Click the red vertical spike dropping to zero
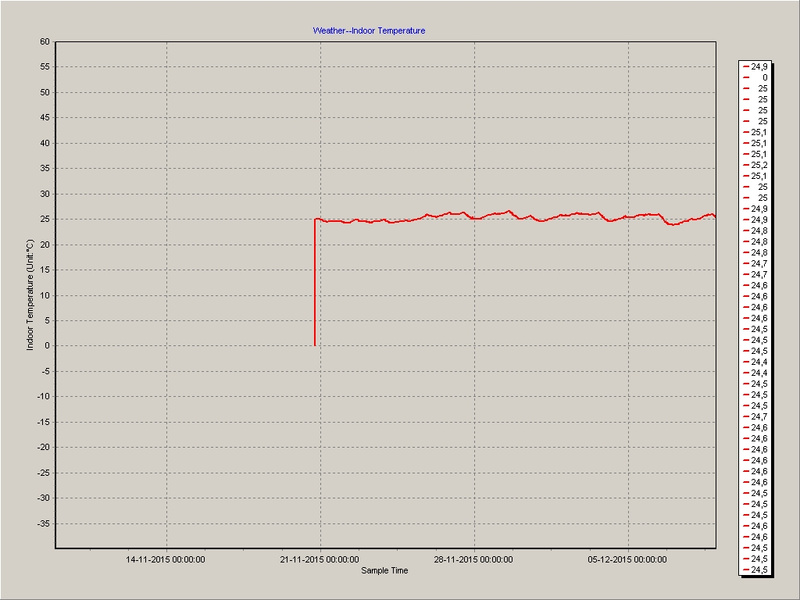The image size is (800, 600). (315, 283)
